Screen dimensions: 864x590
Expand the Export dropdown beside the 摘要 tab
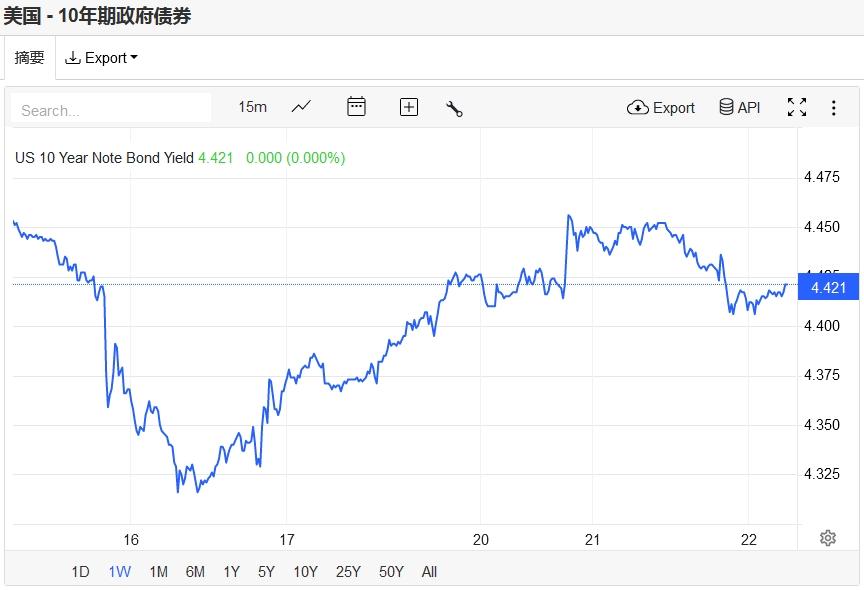click(101, 58)
